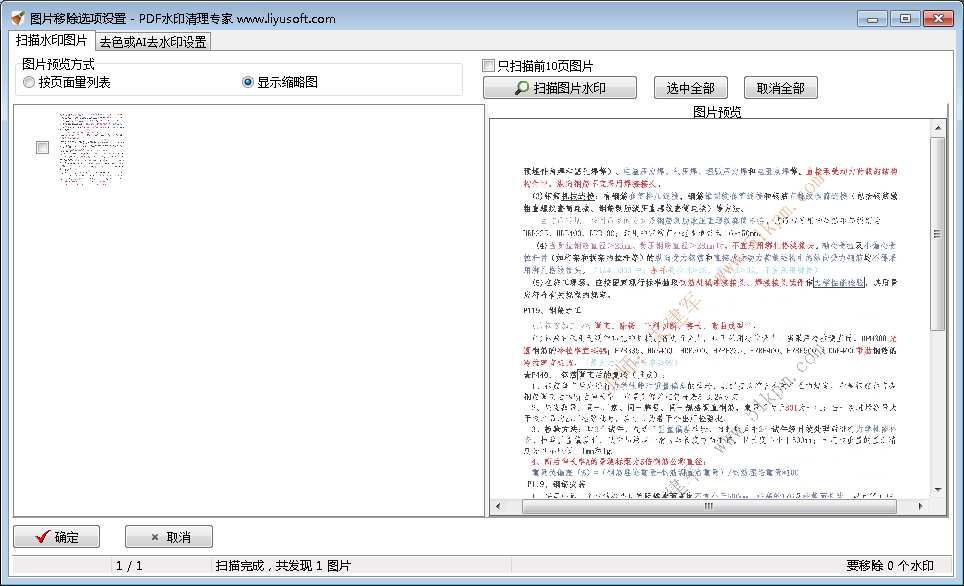Click the application logo in the title bar
The width and height of the screenshot is (964, 586).
coord(14,17)
